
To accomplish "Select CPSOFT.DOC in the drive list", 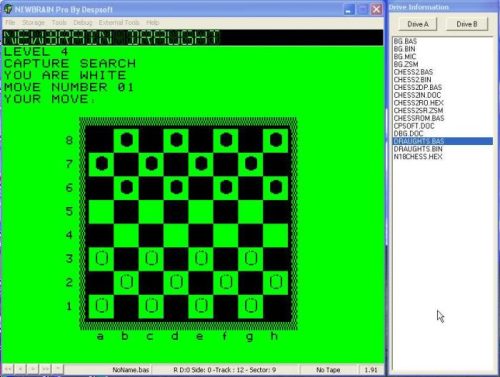I will (x=414, y=126).
